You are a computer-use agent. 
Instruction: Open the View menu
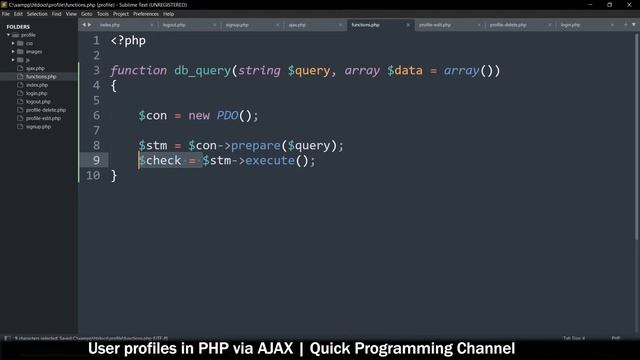[x=71, y=14]
